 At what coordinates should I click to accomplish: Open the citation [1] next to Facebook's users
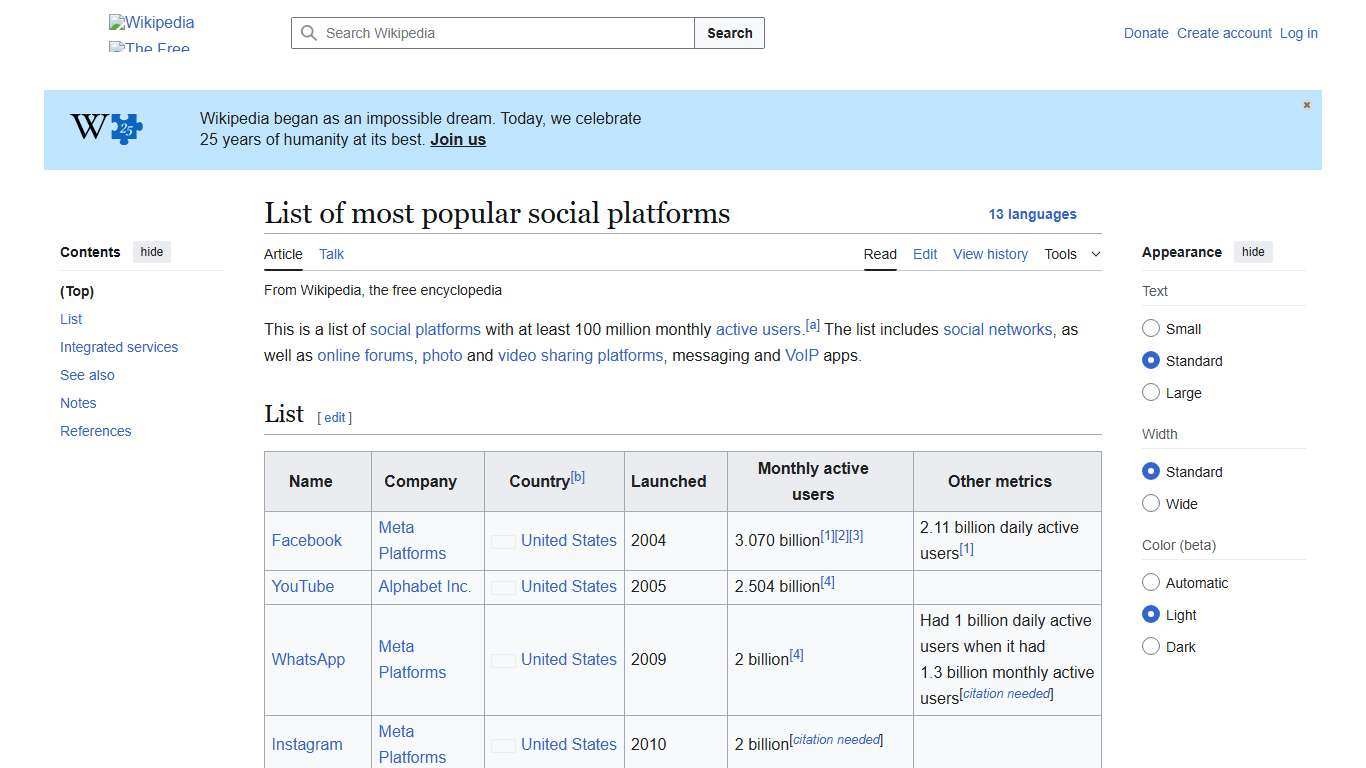pyautogui.click(x=827, y=533)
